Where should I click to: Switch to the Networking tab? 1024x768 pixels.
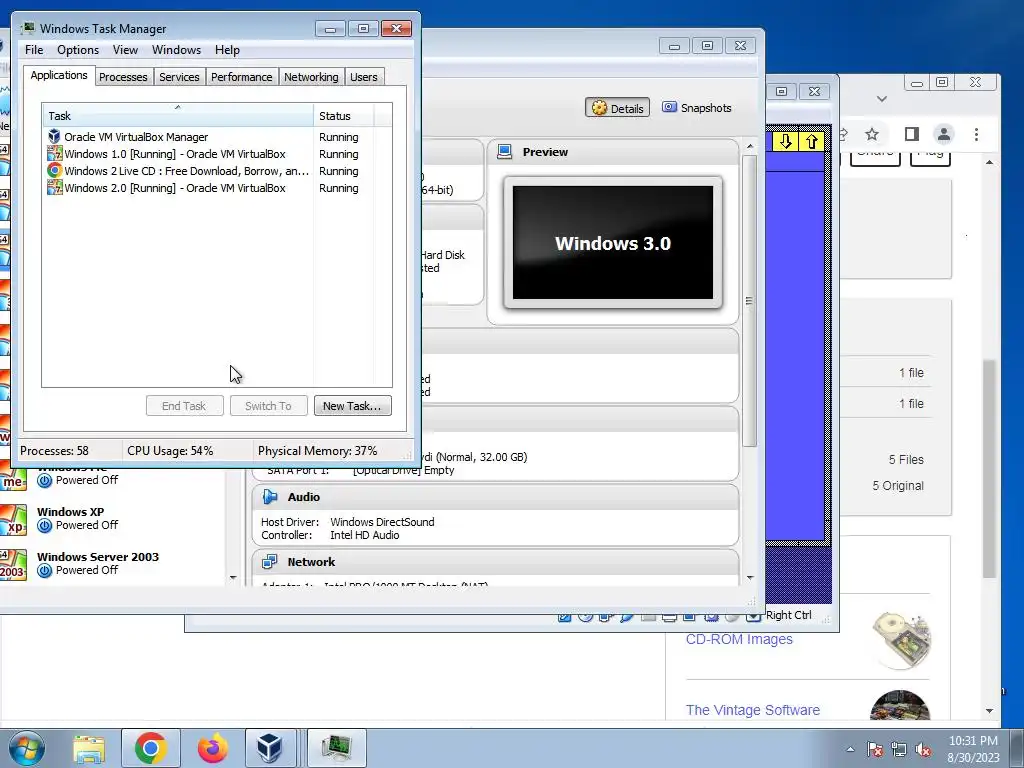click(x=311, y=77)
